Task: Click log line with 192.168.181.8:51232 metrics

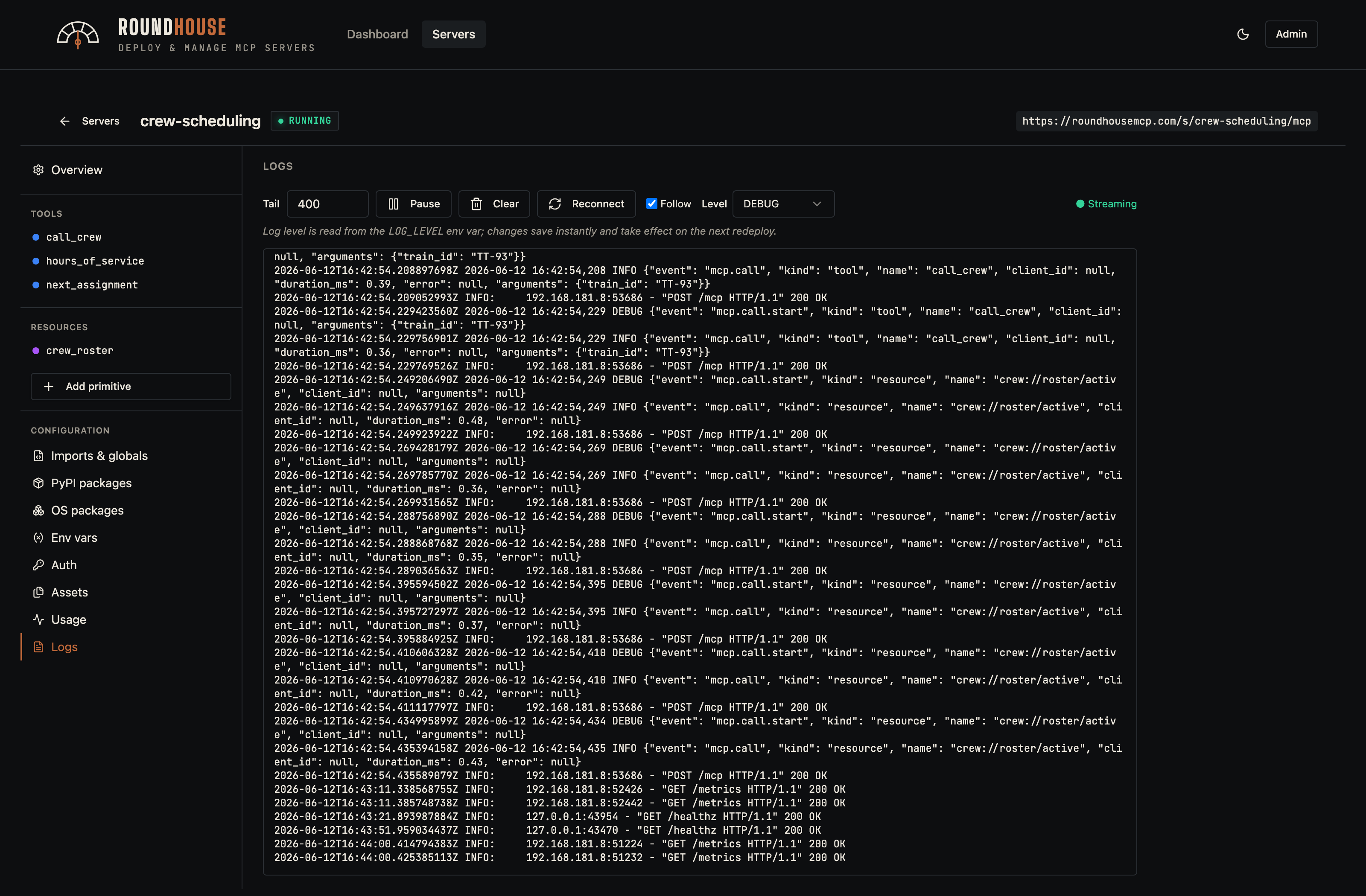Action: pyautogui.click(x=560, y=858)
